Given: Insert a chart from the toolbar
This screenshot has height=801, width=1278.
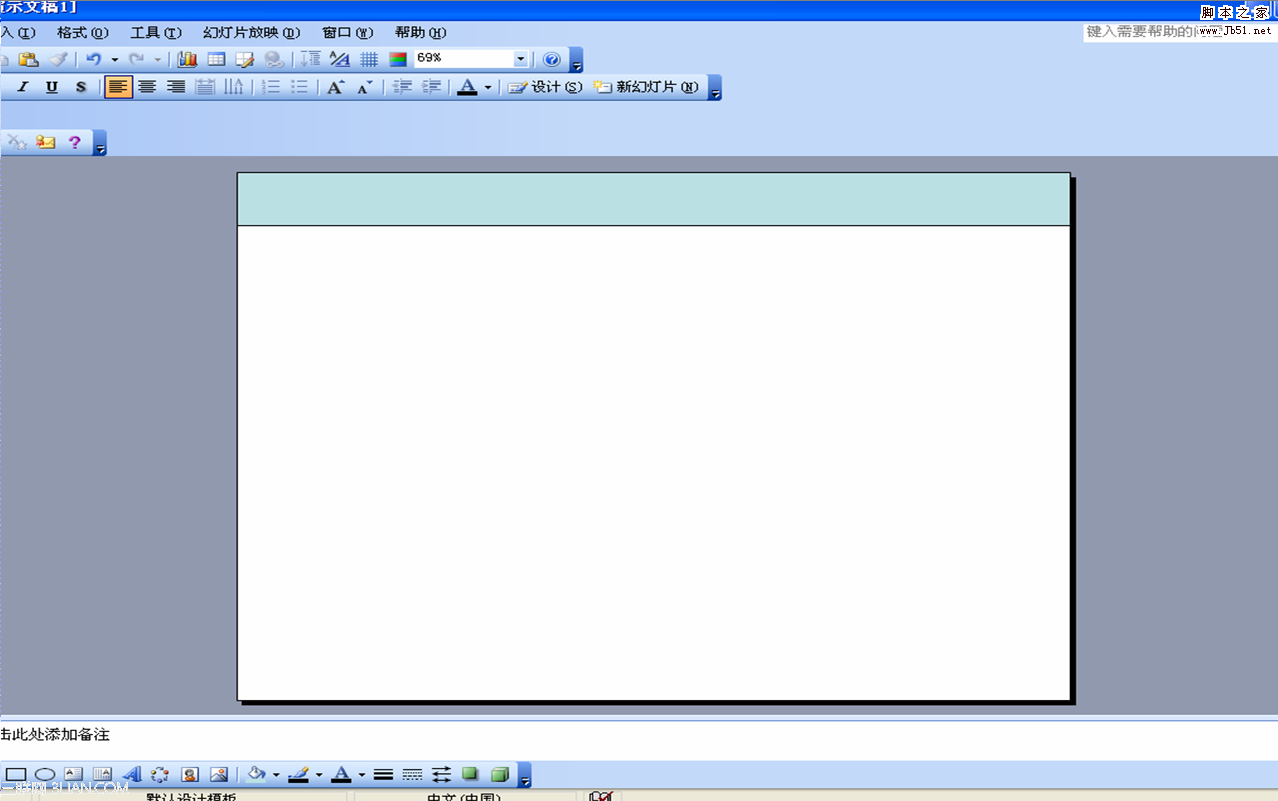Looking at the screenshot, I should (187, 60).
